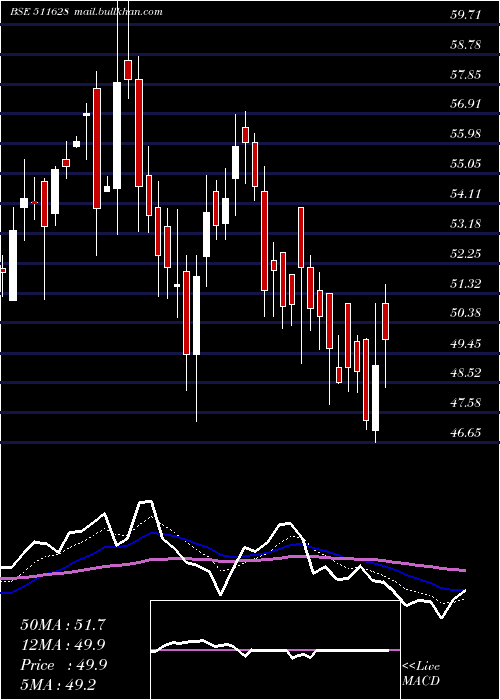Click the 5MA : 49.2 reading

coord(58,685)
